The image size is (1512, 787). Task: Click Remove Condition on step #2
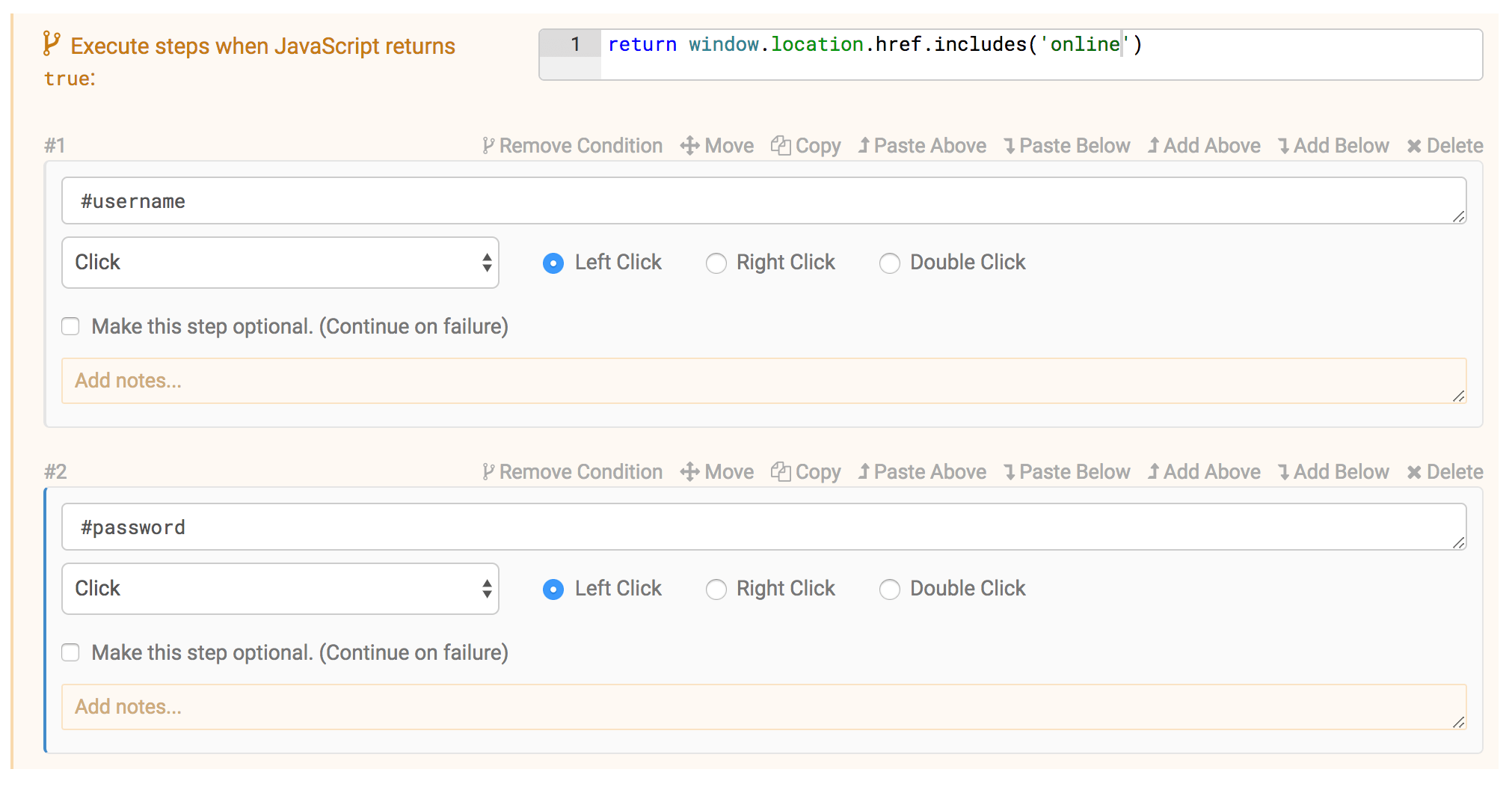(x=573, y=472)
